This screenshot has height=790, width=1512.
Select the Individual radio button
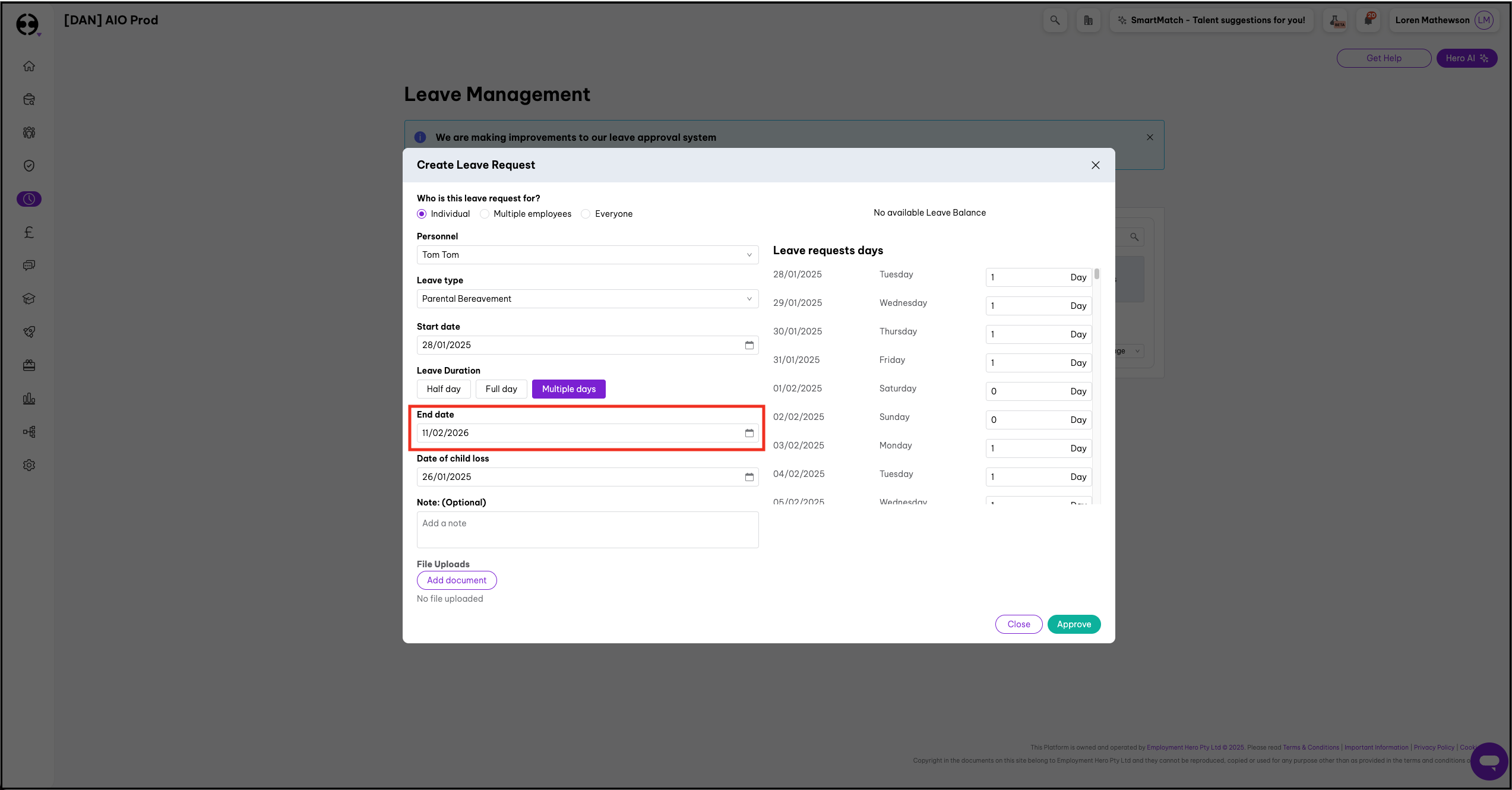point(422,214)
